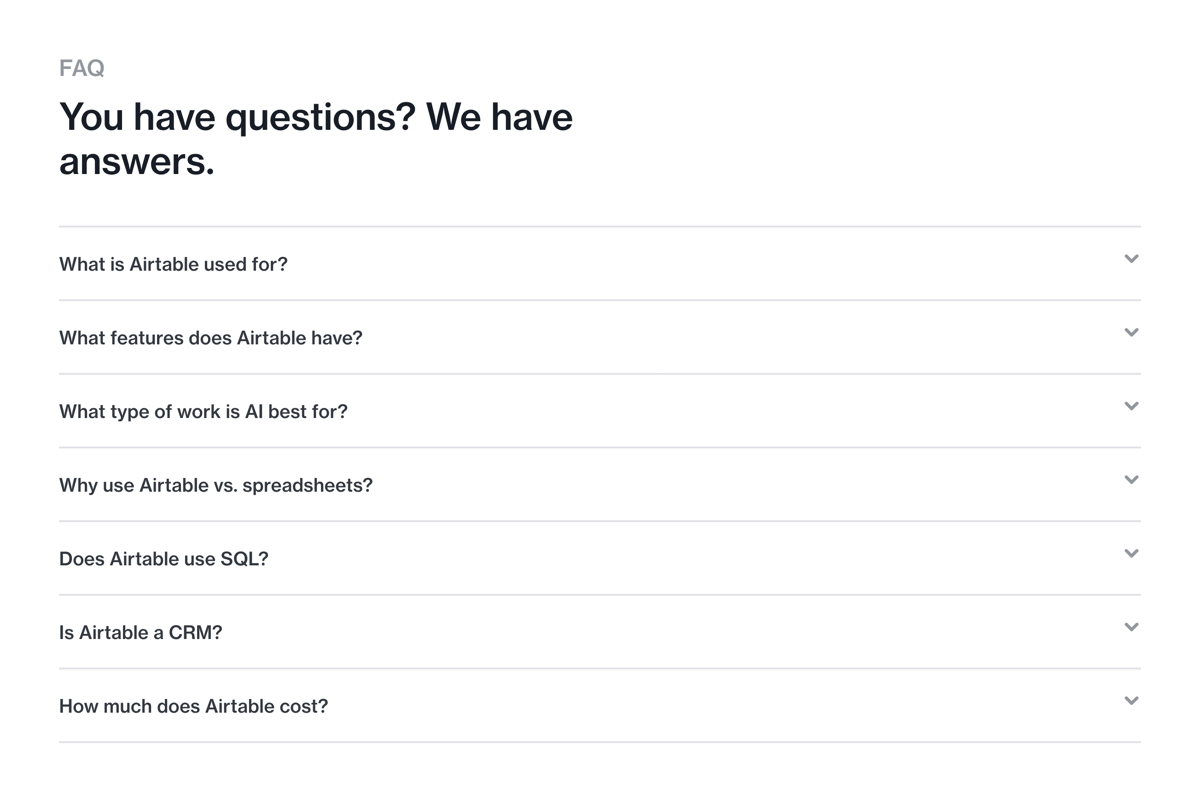Click the FAQ section label
1200x802 pixels.
point(81,68)
